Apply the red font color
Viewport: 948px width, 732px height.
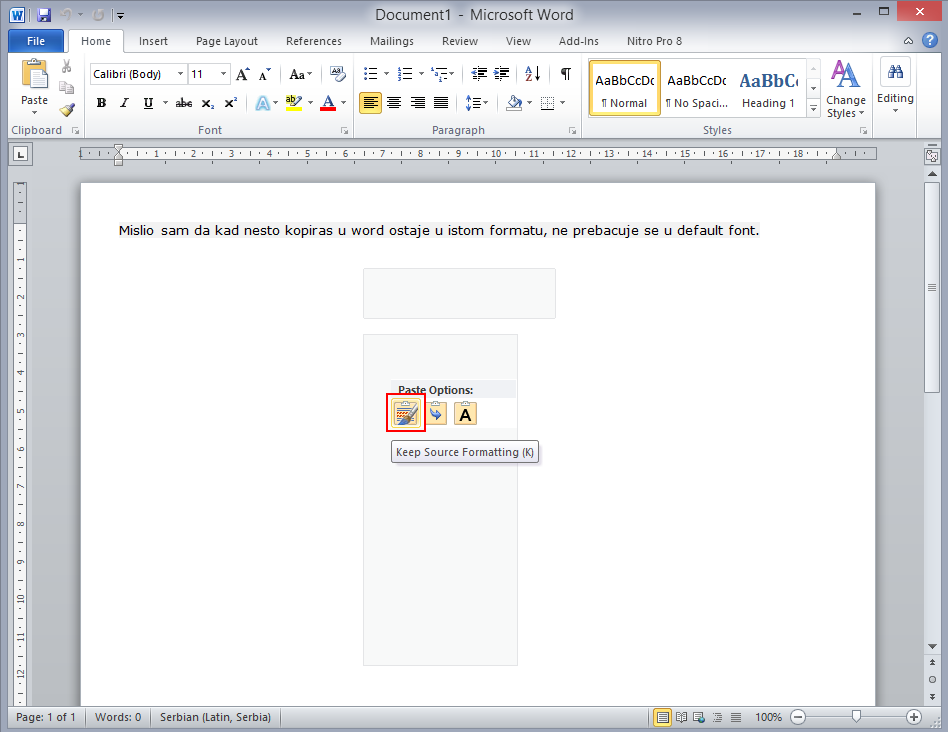pyautogui.click(x=328, y=103)
